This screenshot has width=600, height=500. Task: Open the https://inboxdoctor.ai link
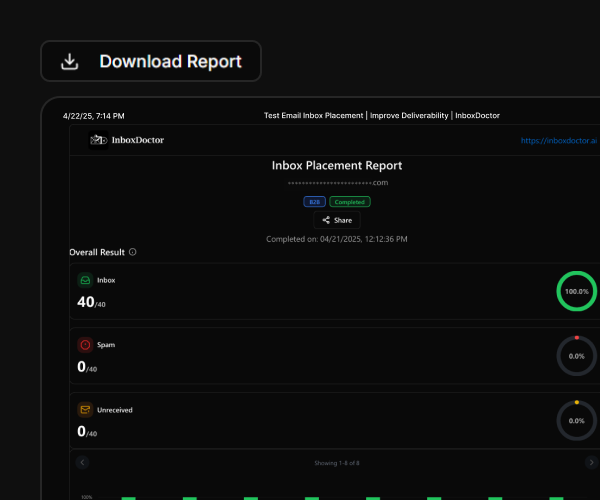(559, 140)
